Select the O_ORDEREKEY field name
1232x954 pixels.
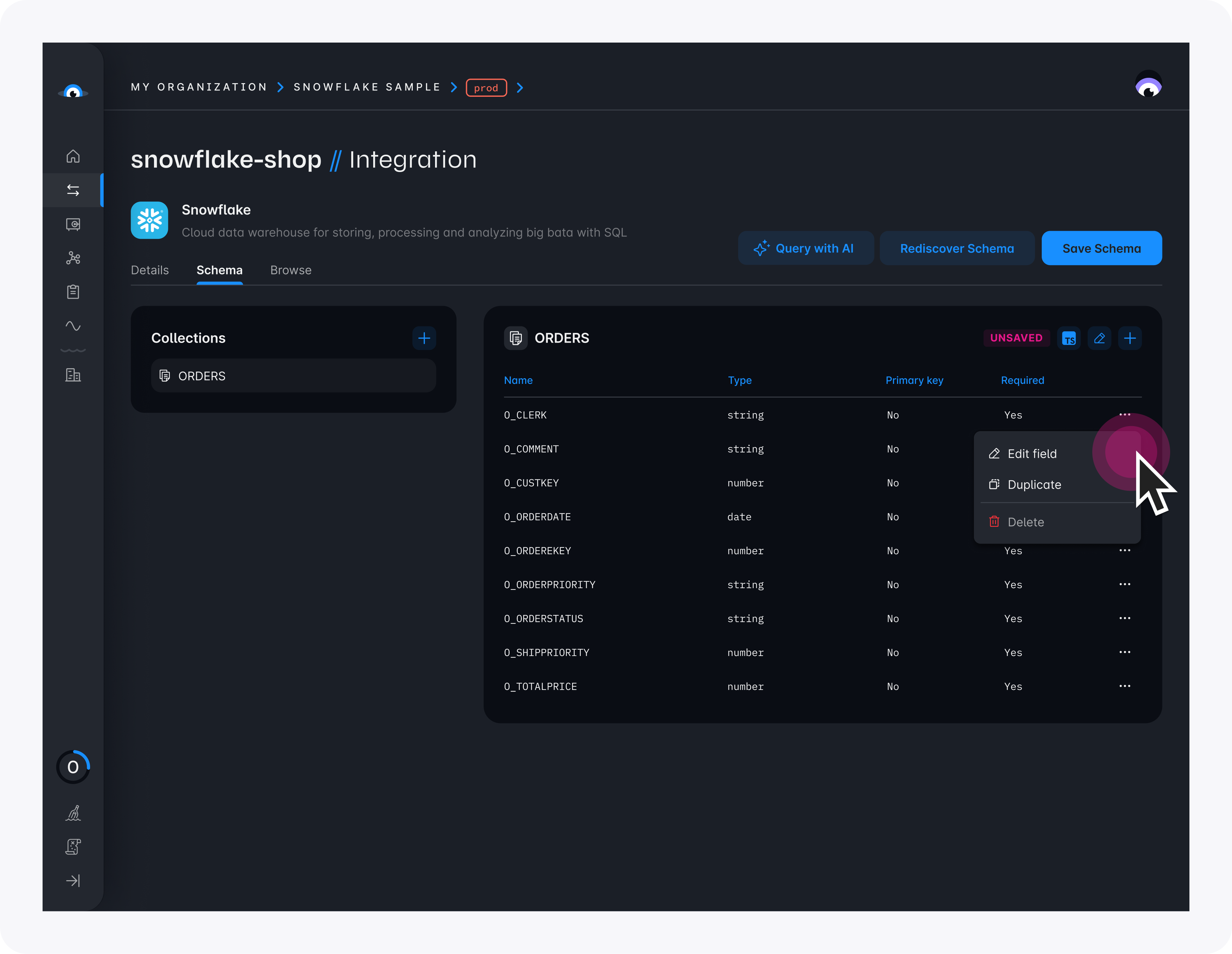click(538, 551)
